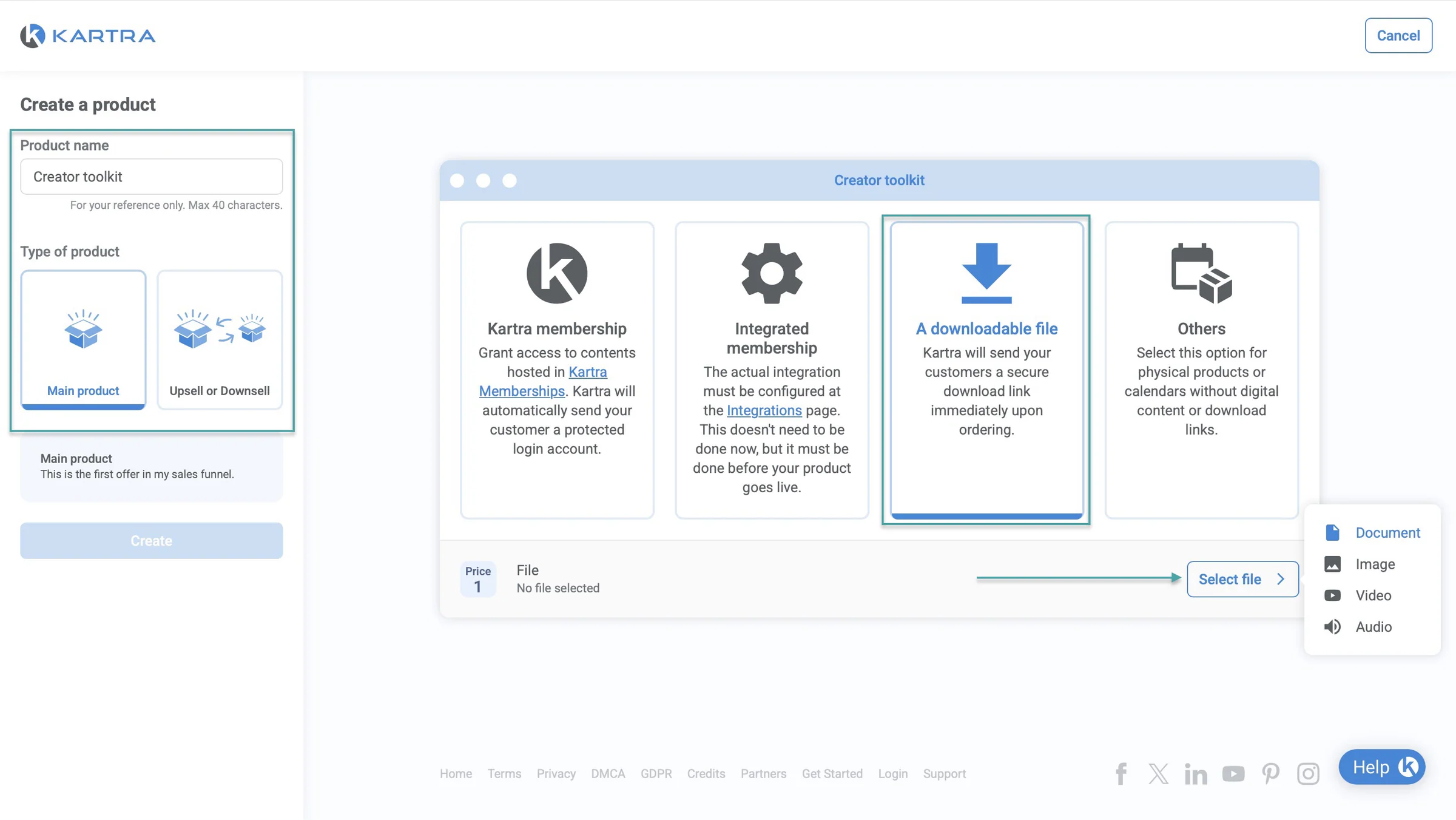
Task: Pick Image from file type menu
Action: coord(1372,564)
